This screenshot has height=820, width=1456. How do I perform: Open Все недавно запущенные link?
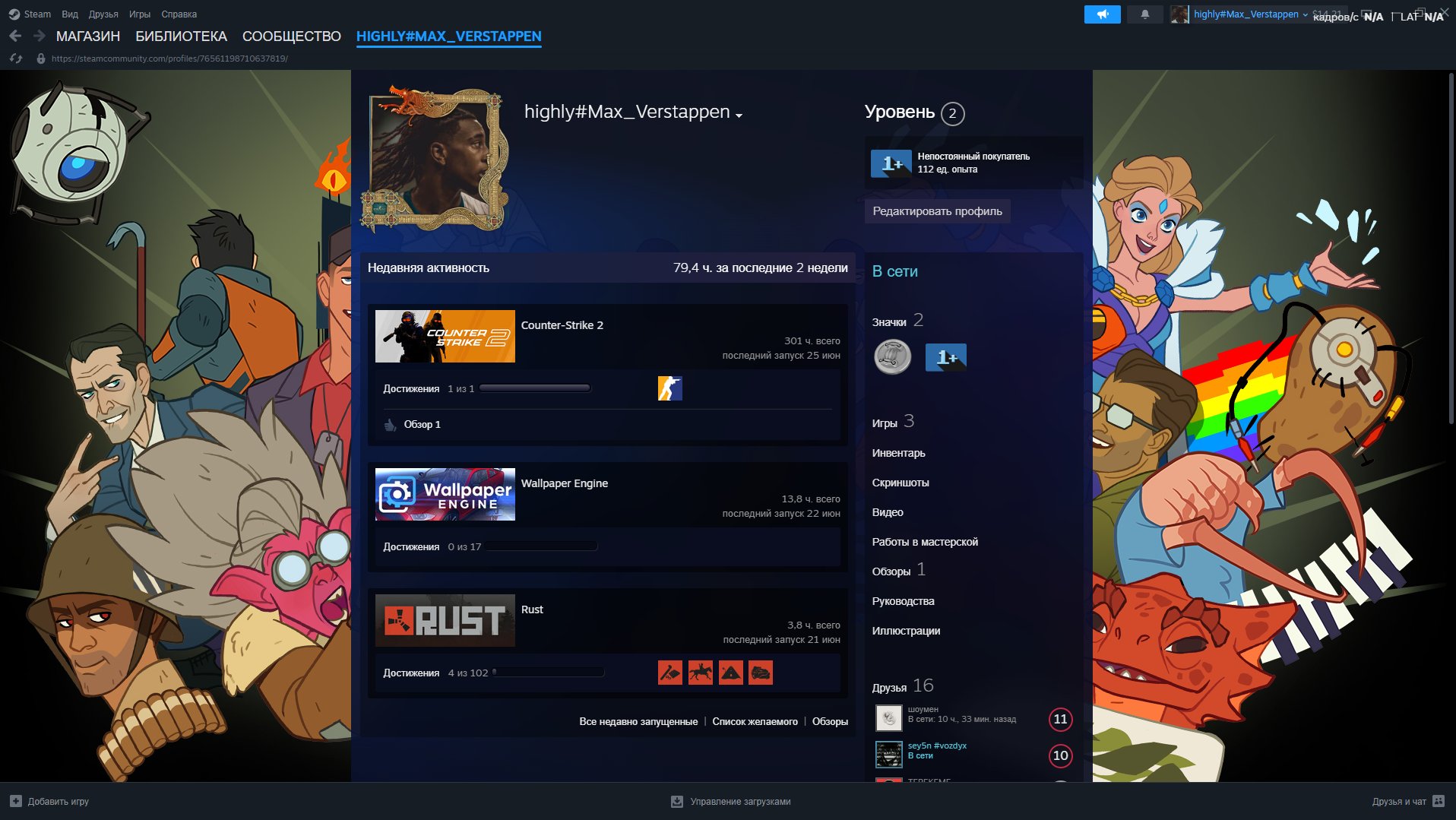[x=638, y=721]
